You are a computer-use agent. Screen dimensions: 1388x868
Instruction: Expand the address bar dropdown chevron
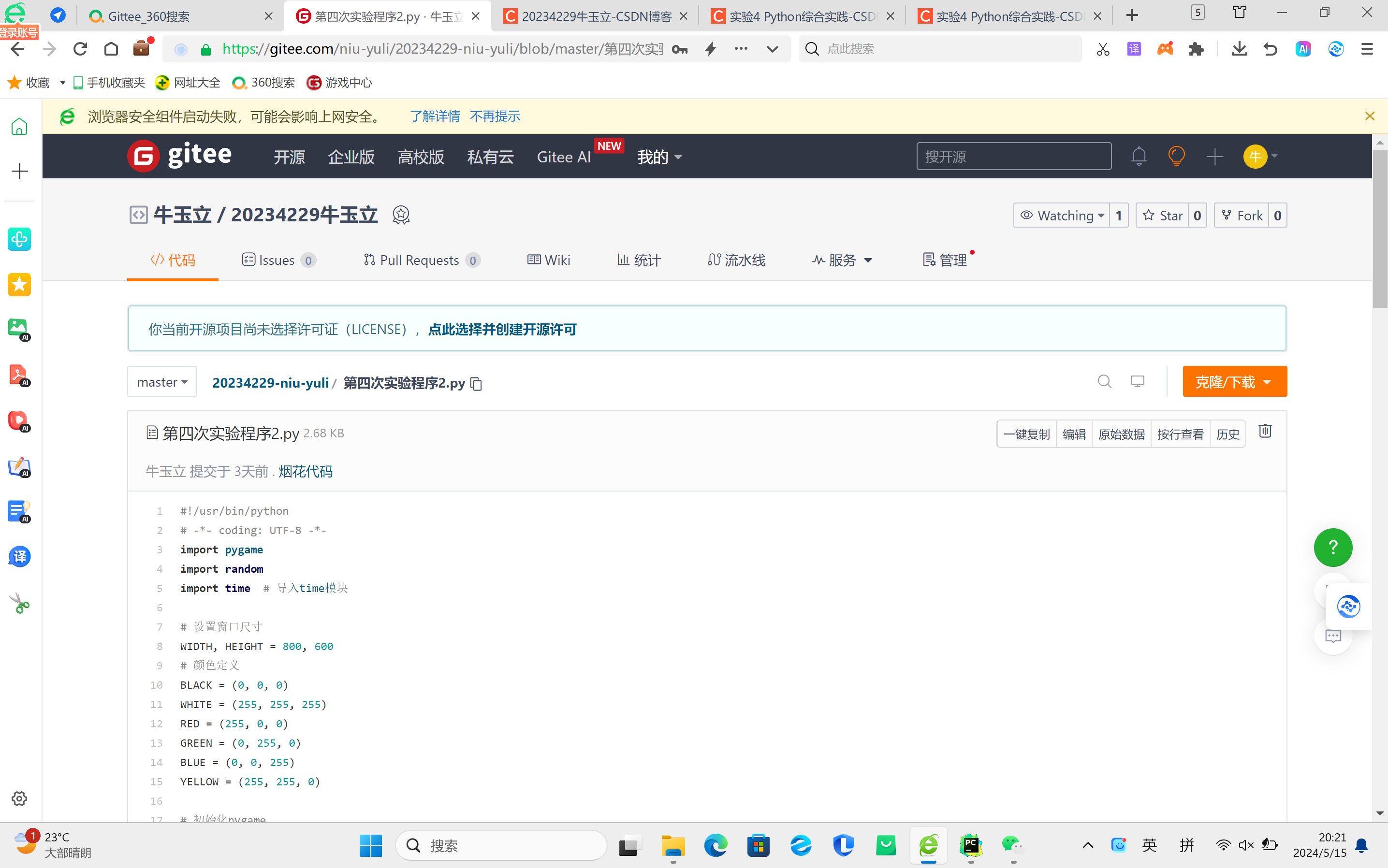(773, 49)
